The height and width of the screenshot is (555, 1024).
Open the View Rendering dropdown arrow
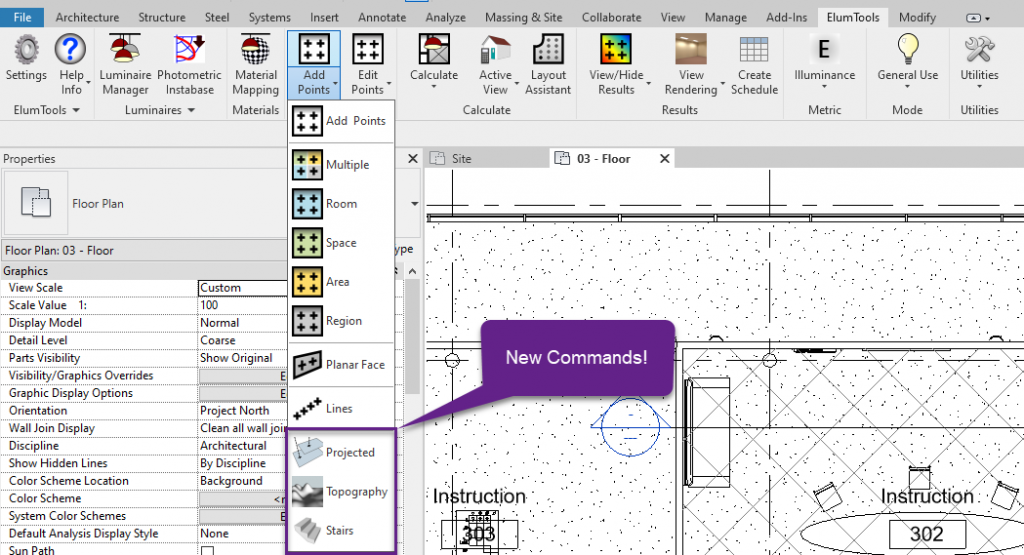723,84
